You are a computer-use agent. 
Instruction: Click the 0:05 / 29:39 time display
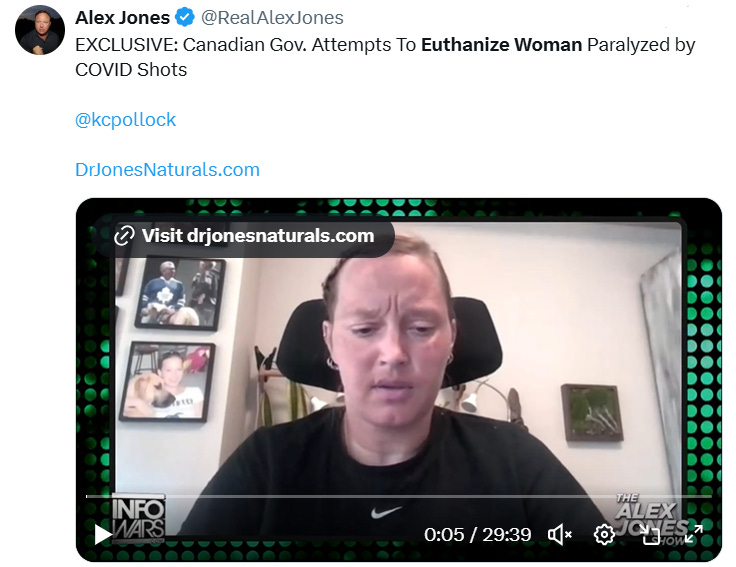[477, 535]
